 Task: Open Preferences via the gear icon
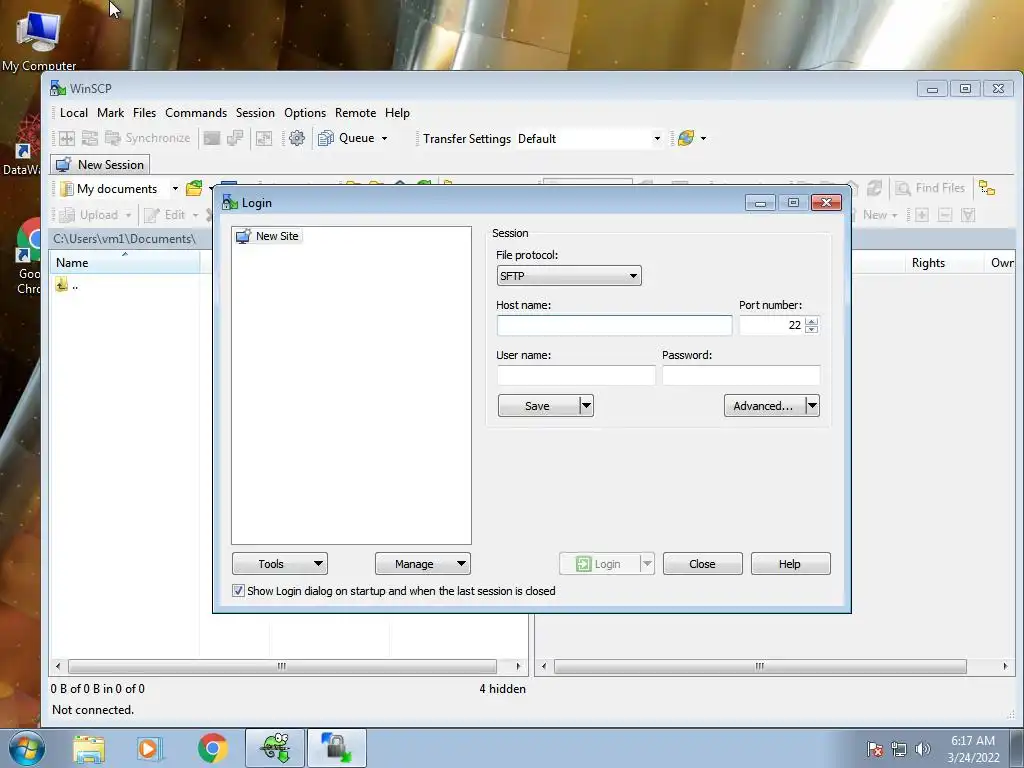[296, 138]
